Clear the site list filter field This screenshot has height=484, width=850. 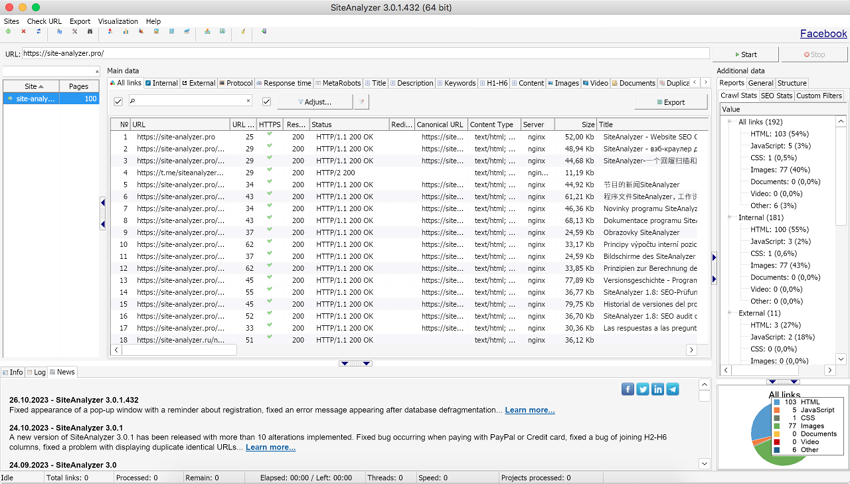click(x=97, y=72)
